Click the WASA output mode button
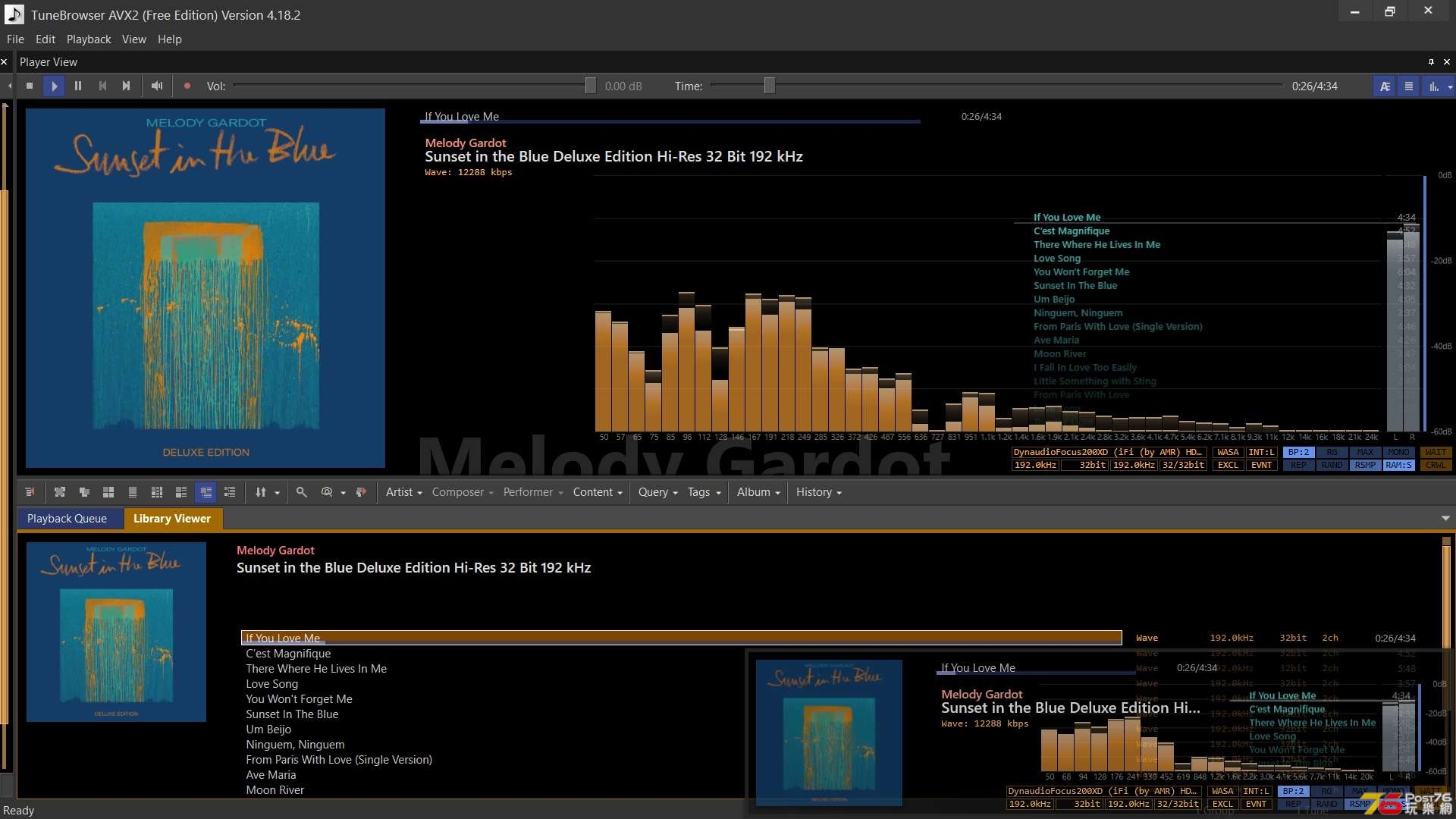Viewport: 1456px width, 819px height. point(1228,452)
